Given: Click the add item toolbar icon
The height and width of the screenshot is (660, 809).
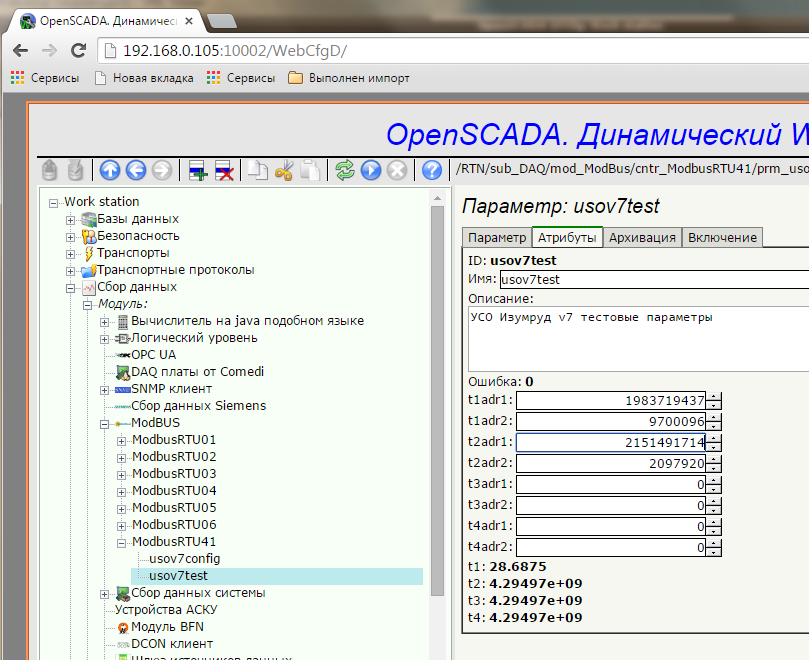Looking at the screenshot, I should [x=198, y=170].
